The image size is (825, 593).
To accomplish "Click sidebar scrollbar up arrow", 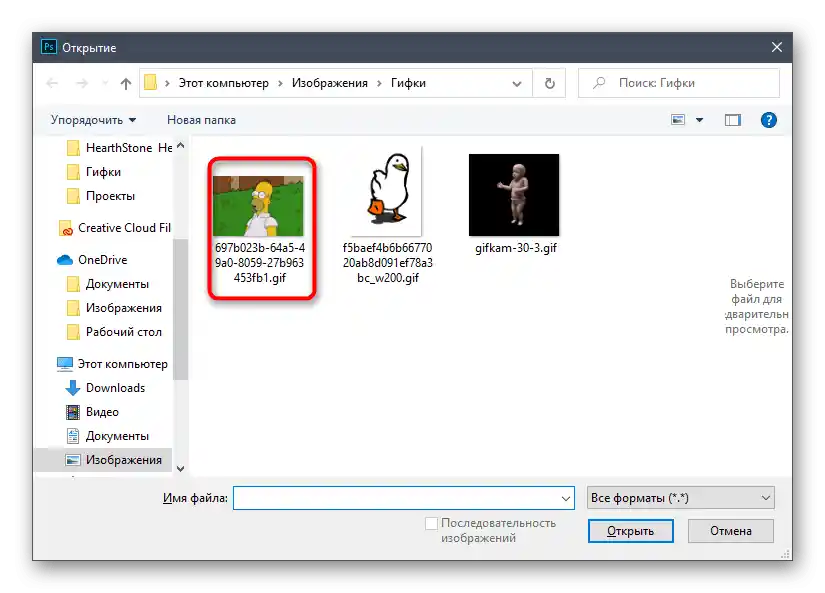I will 180,145.
